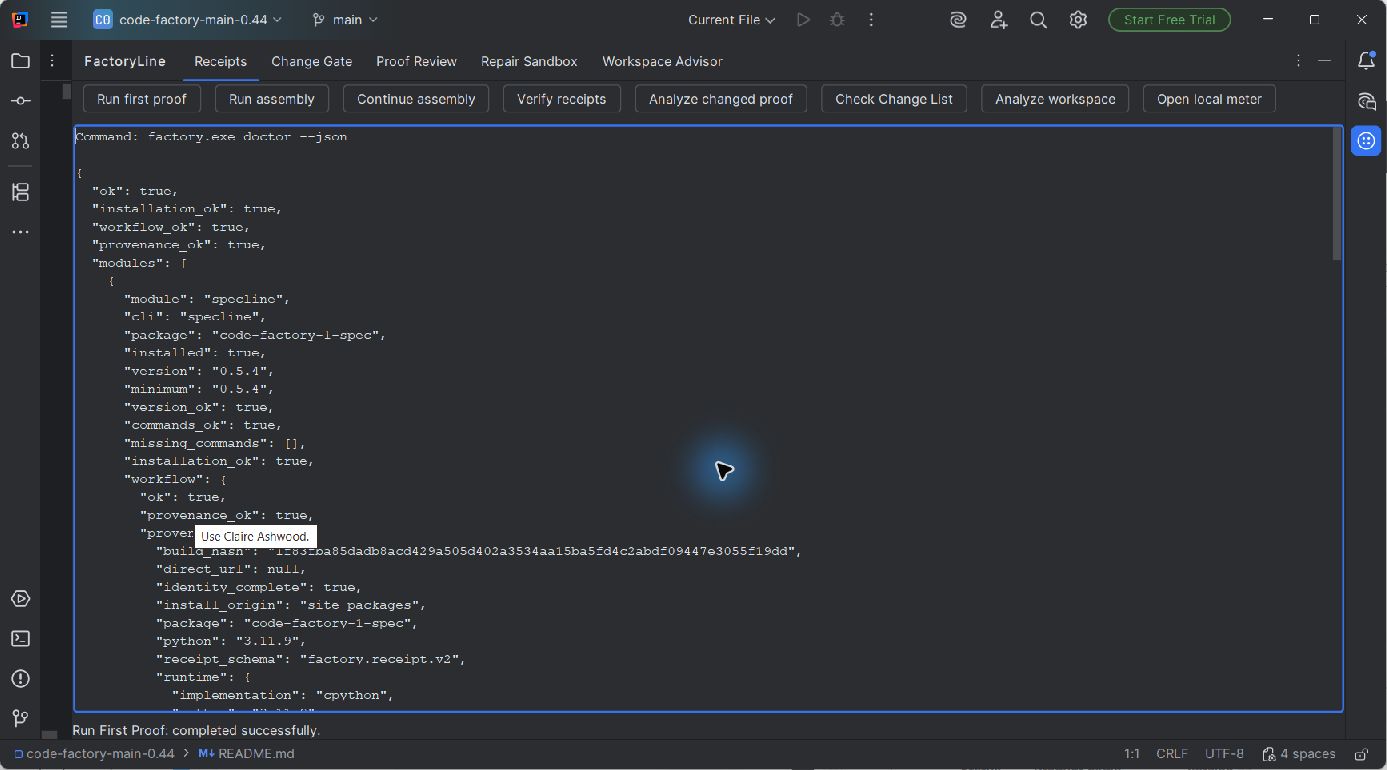Click the Start Free Trial button
The width and height of the screenshot is (1387, 770).
point(1169,20)
